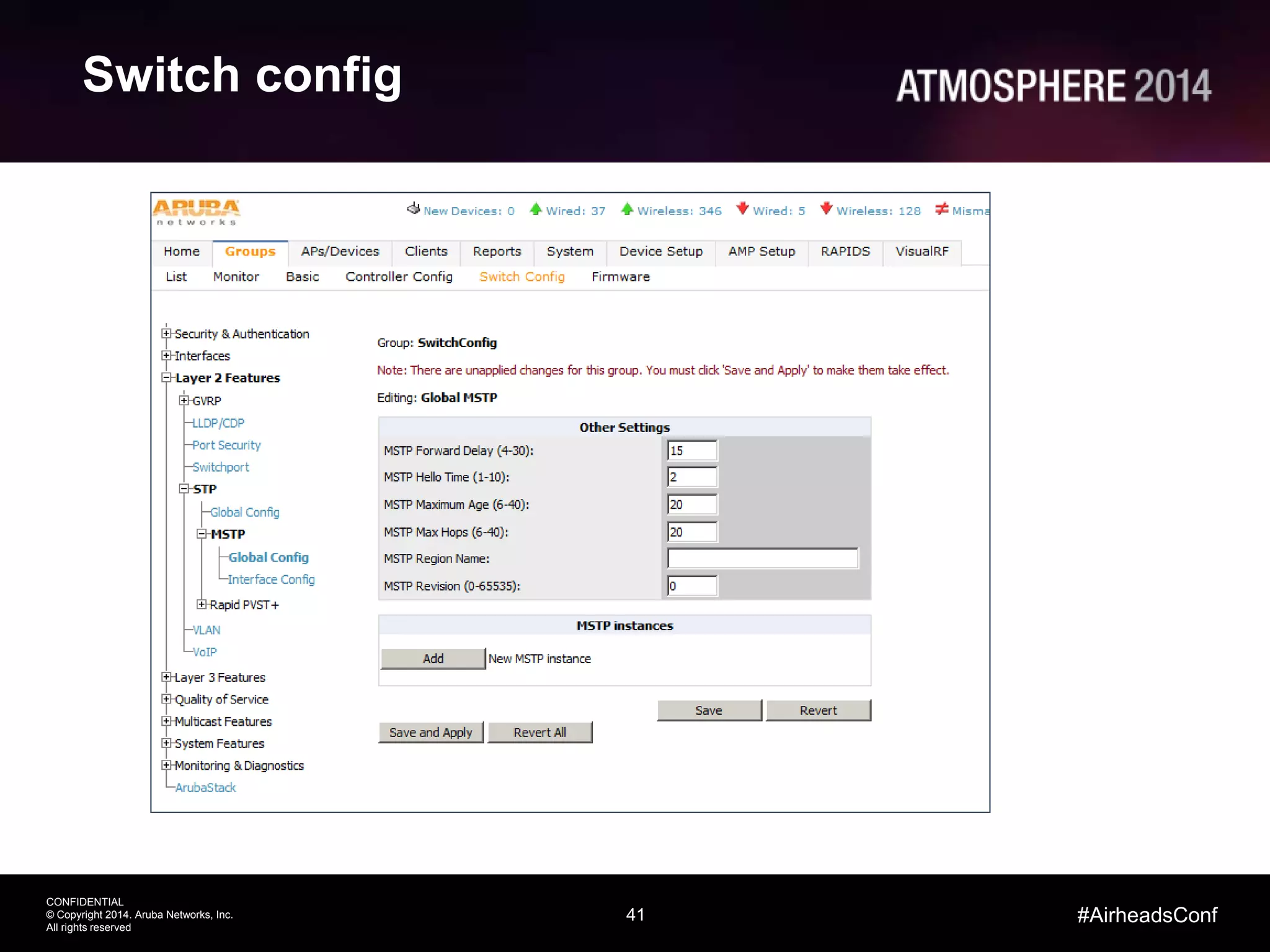Expand the Multicast Features node
Image resolution: width=1270 pixels, height=952 pixels.
click(x=166, y=721)
